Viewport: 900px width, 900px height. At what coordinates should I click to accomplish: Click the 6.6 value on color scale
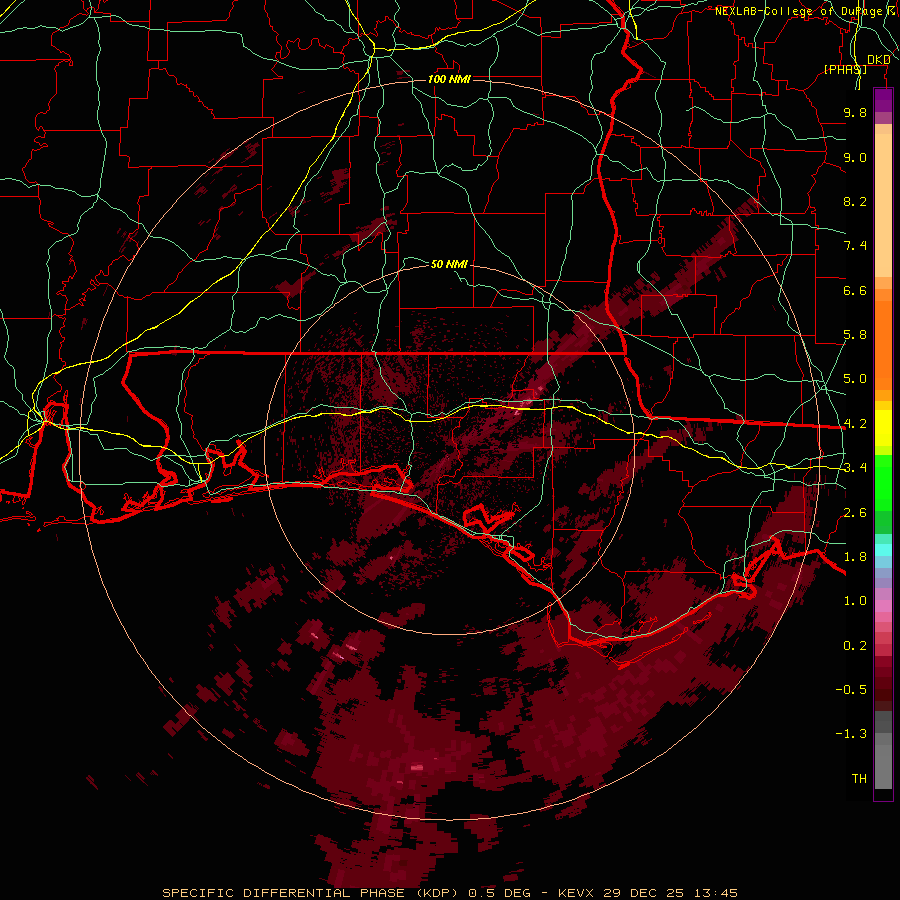855,290
